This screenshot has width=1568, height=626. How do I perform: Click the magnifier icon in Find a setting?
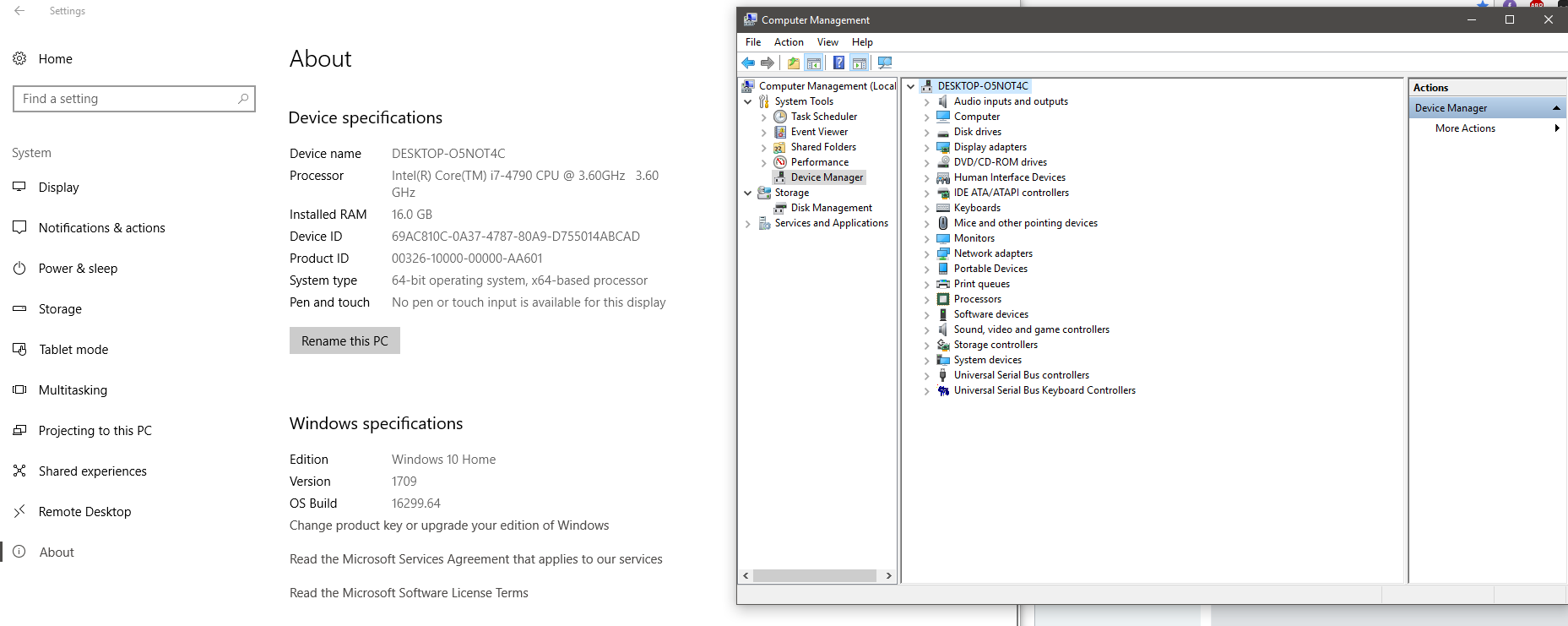click(x=243, y=99)
